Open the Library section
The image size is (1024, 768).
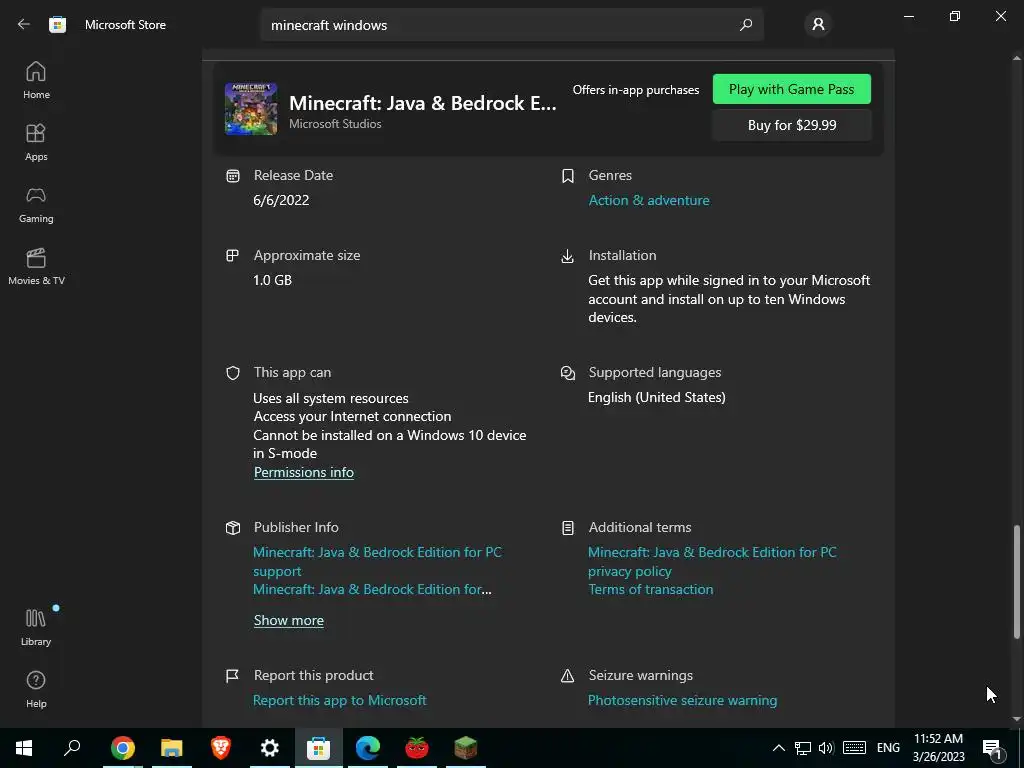[x=36, y=628]
